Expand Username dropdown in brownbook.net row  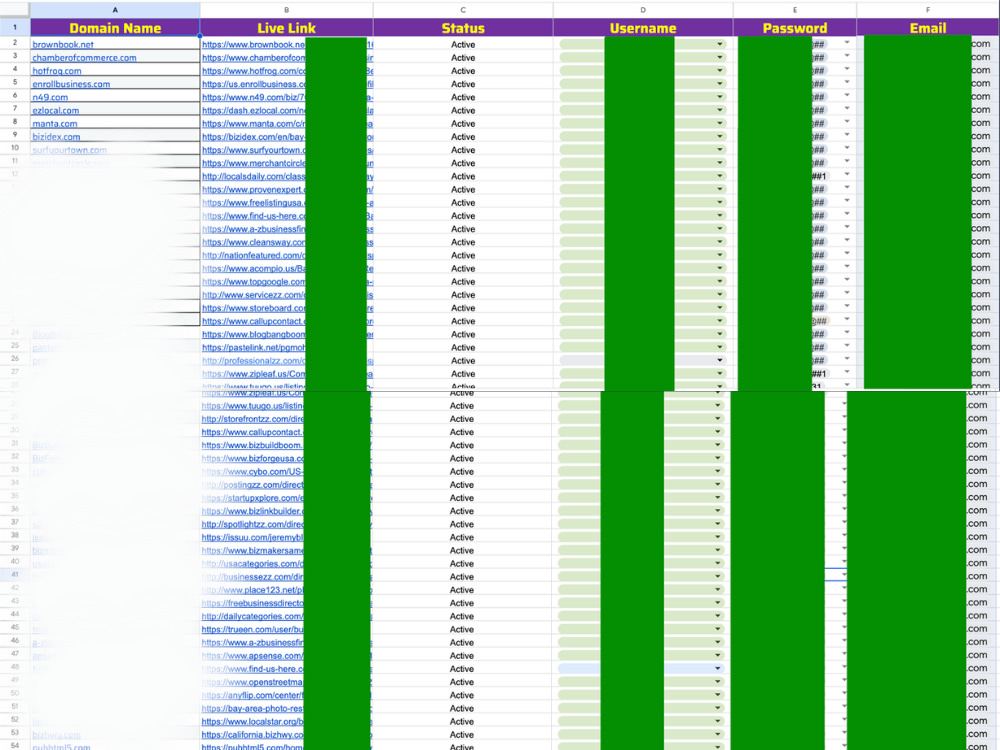click(x=719, y=44)
